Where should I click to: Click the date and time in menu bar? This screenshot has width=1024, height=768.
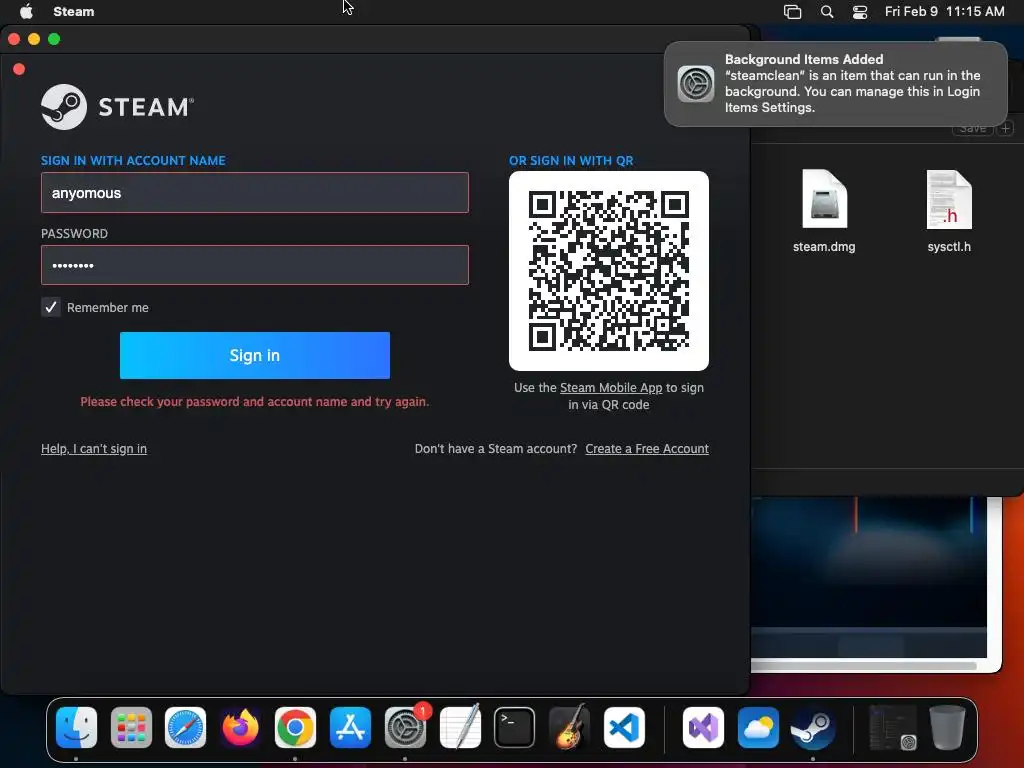[944, 11]
